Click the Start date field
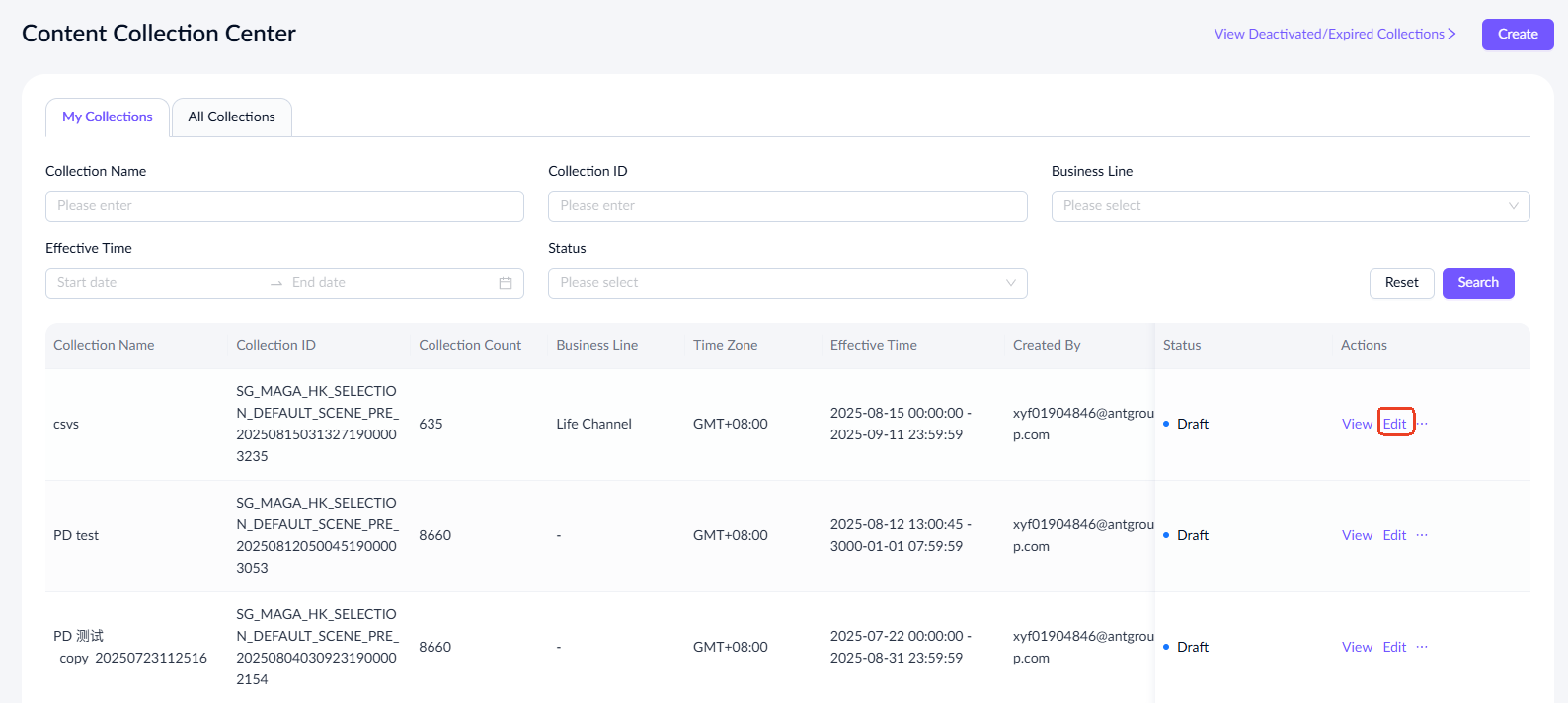 (158, 283)
